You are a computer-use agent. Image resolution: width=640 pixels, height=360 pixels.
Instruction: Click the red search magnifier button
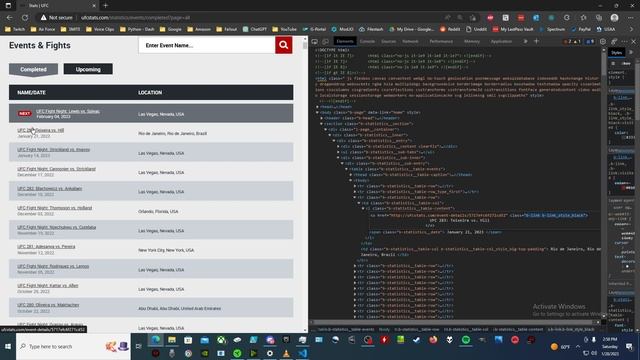pos(284,45)
